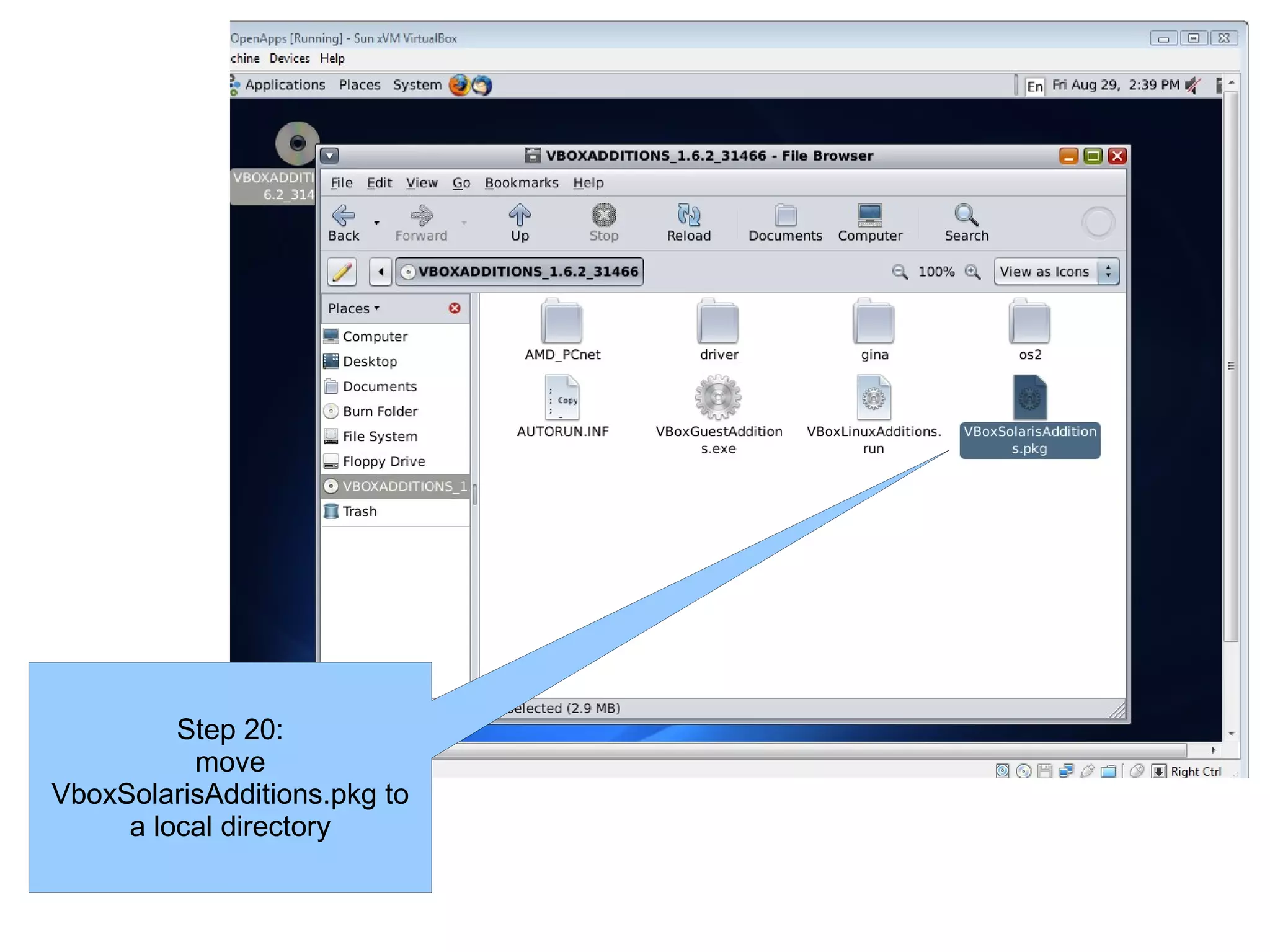Open GNOME Places panel menu
Viewport: 1270px width, 952px height.
pos(360,85)
